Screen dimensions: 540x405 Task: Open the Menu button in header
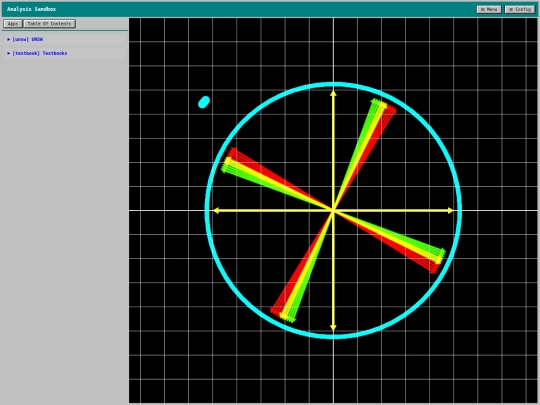click(489, 9)
